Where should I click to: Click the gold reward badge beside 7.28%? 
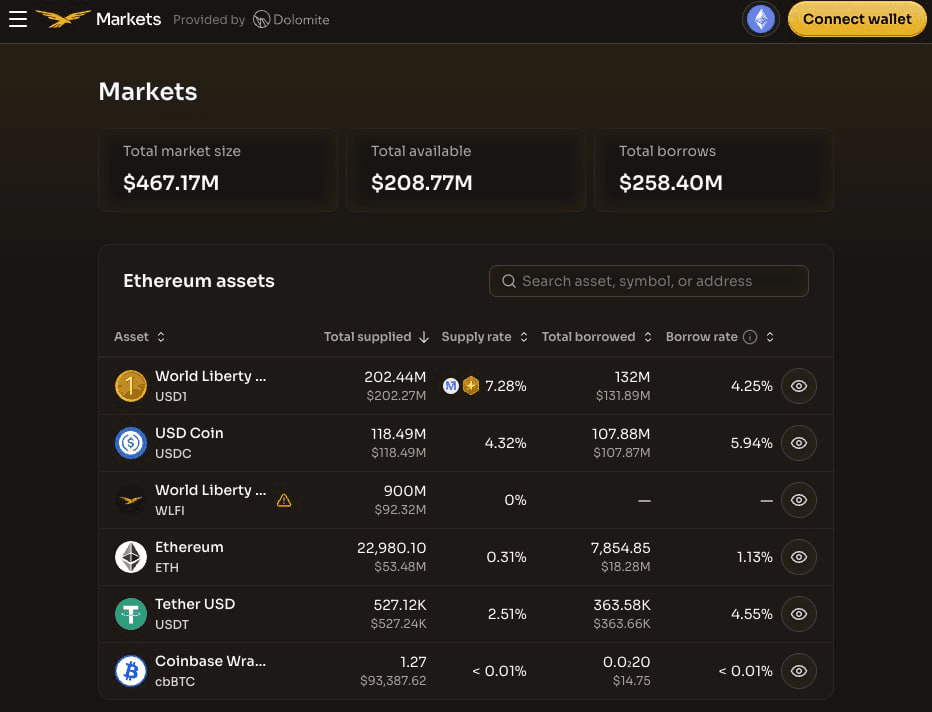471,386
